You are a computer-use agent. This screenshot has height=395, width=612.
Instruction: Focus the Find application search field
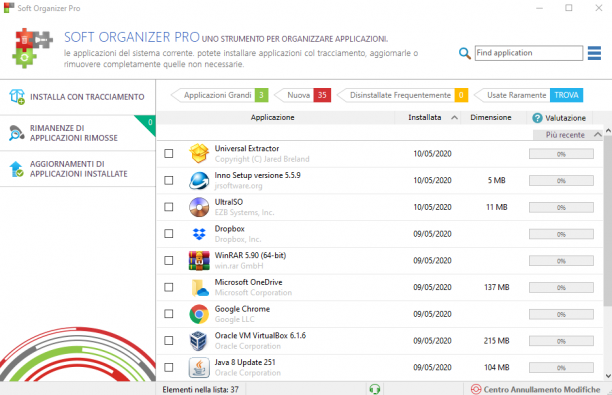[528, 53]
